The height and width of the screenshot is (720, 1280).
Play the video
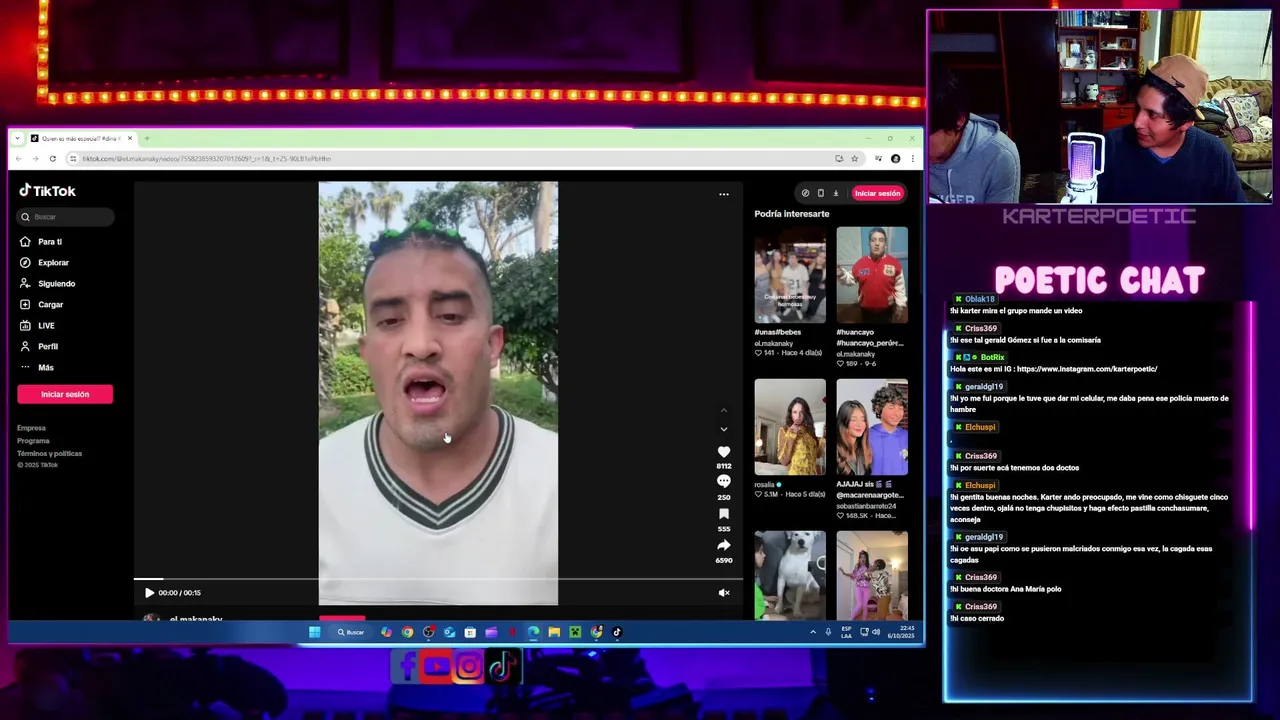tap(149, 593)
